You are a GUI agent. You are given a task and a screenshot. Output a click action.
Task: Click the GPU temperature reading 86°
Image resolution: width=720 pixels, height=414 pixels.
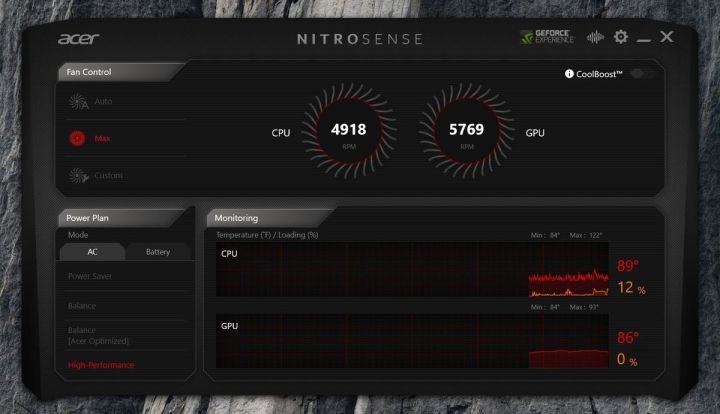[x=628, y=338]
